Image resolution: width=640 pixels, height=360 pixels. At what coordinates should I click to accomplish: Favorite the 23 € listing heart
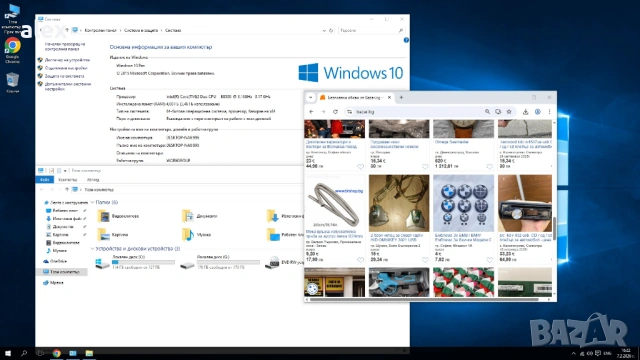[360, 167]
